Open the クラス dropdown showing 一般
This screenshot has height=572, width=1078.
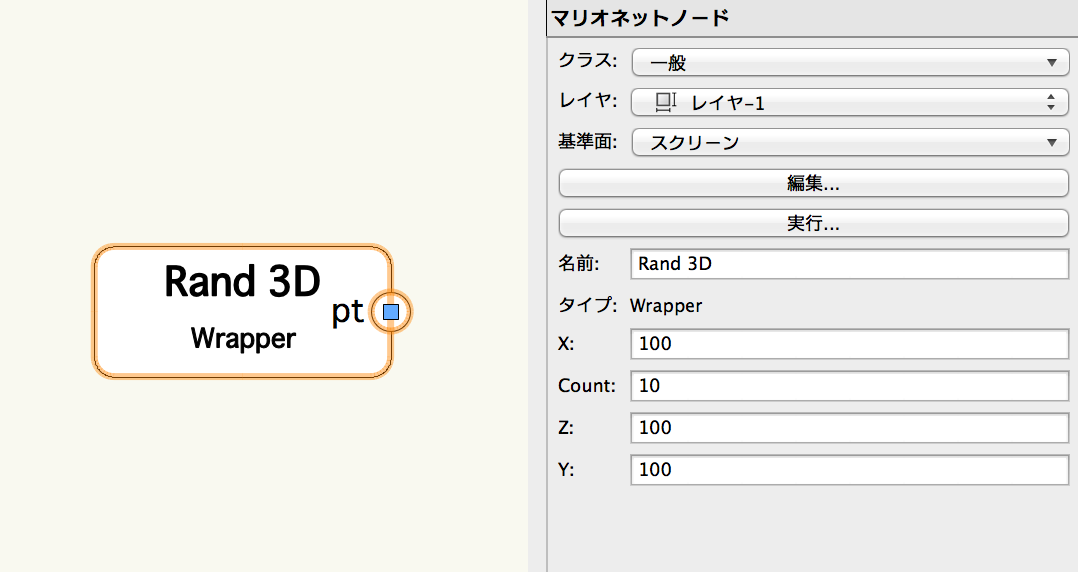(x=850, y=63)
